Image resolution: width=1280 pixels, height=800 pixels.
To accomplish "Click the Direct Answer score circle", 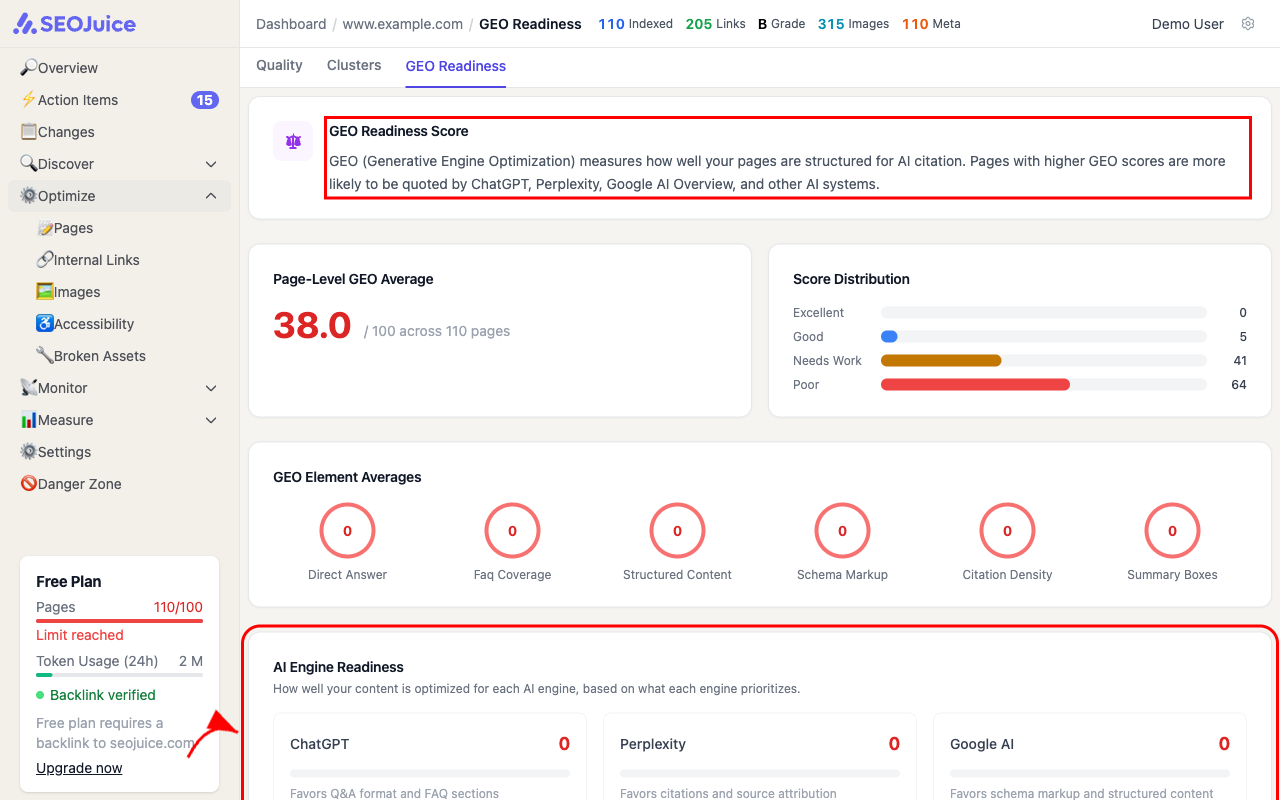I will tap(347, 531).
